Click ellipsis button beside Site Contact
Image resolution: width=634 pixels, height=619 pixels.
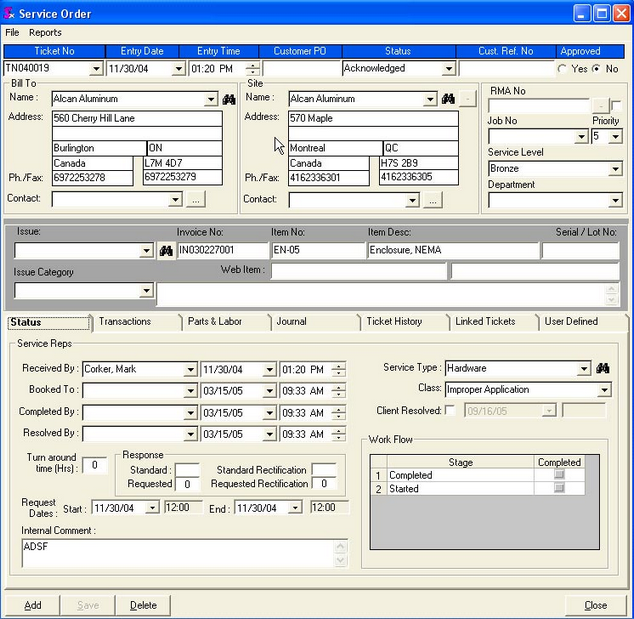coord(432,200)
